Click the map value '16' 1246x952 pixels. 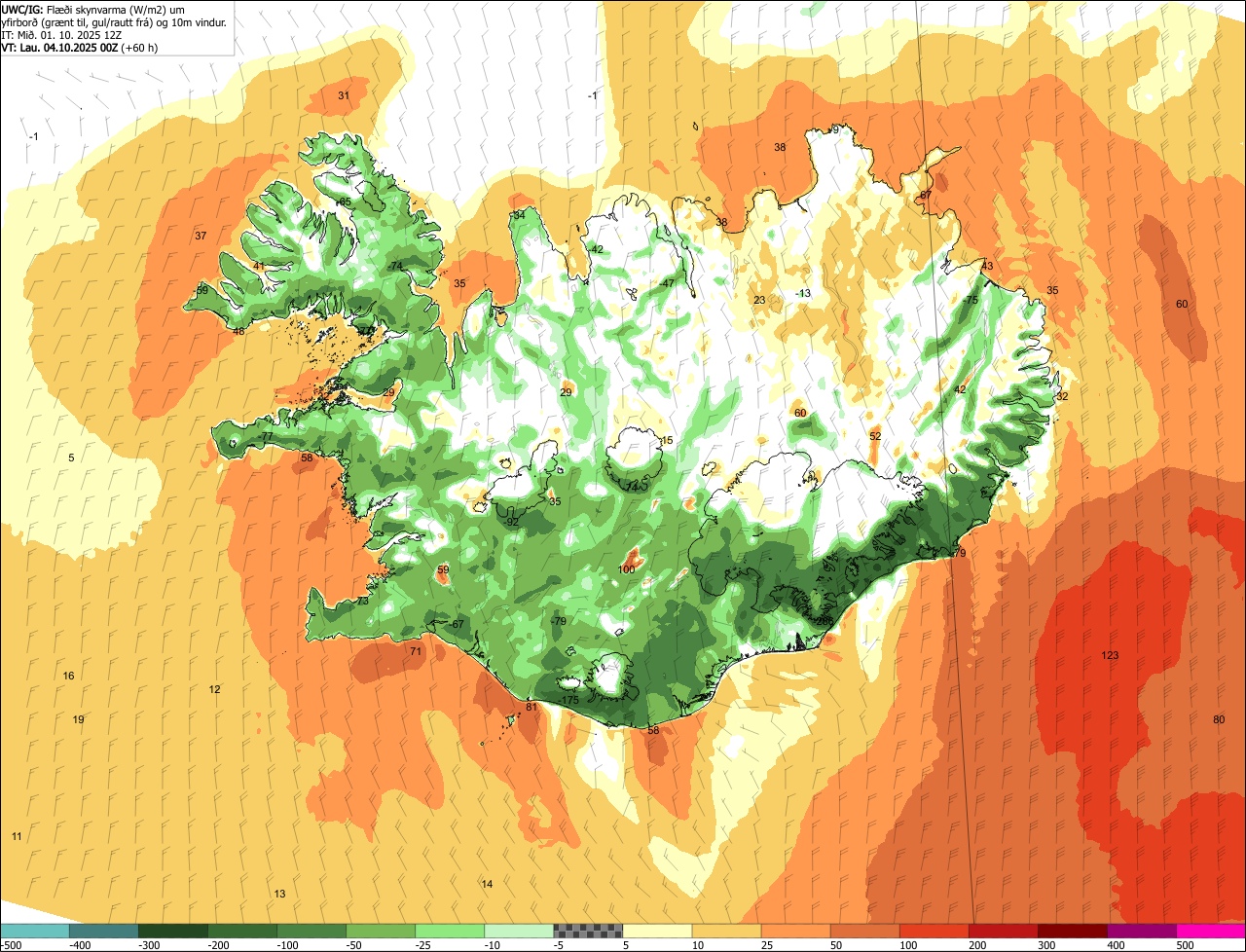coord(69,677)
